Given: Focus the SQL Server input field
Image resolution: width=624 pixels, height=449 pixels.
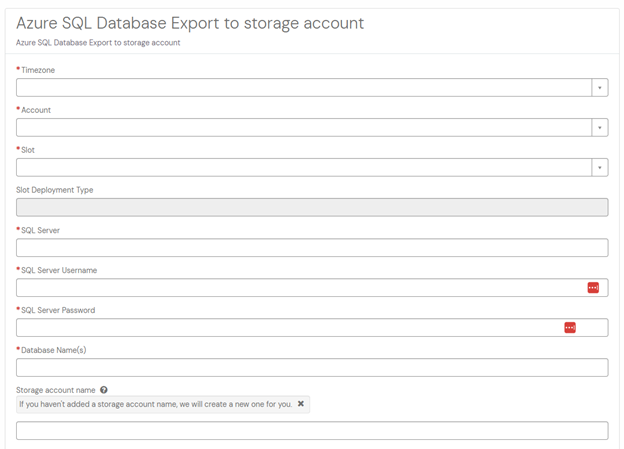Looking at the screenshot, I should click(x=312, y=248).
